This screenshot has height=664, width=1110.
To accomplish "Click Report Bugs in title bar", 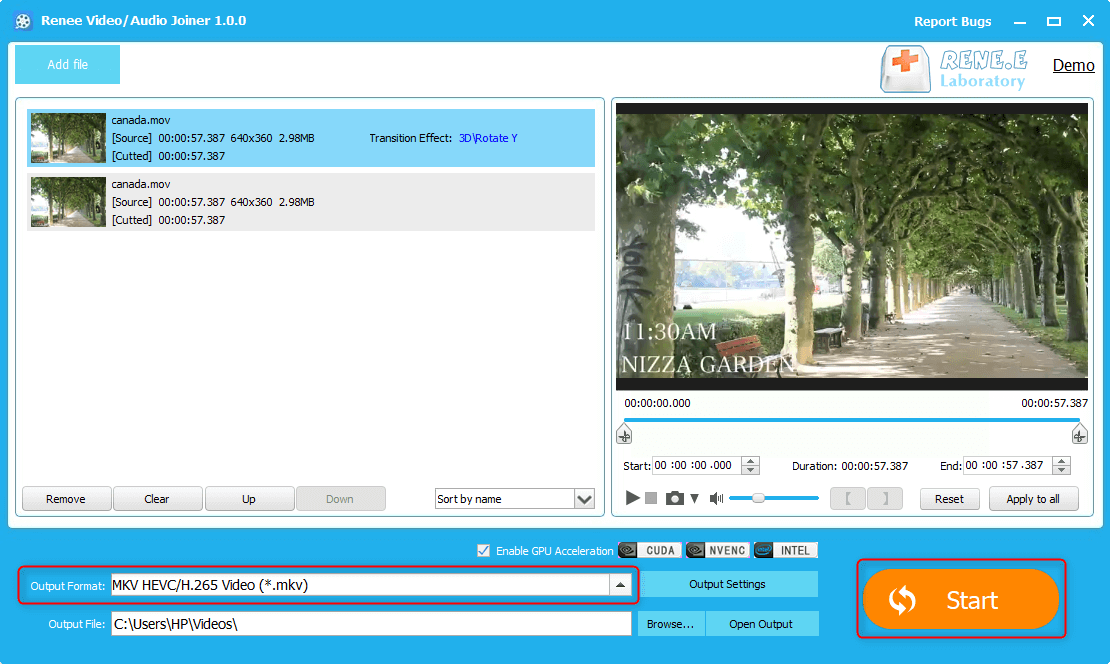I will (x=952, y=21).
